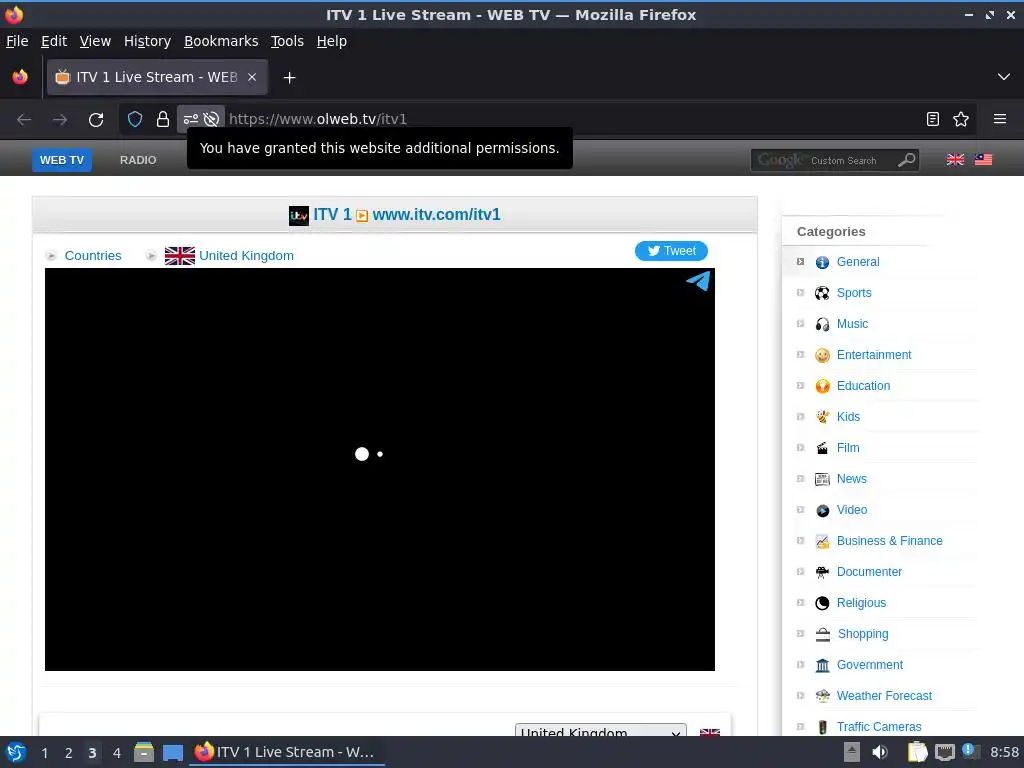Image resolution: width=1024 pixels, height=768 pixels.
Task: Open the News category
Action: tap(852, 479)
